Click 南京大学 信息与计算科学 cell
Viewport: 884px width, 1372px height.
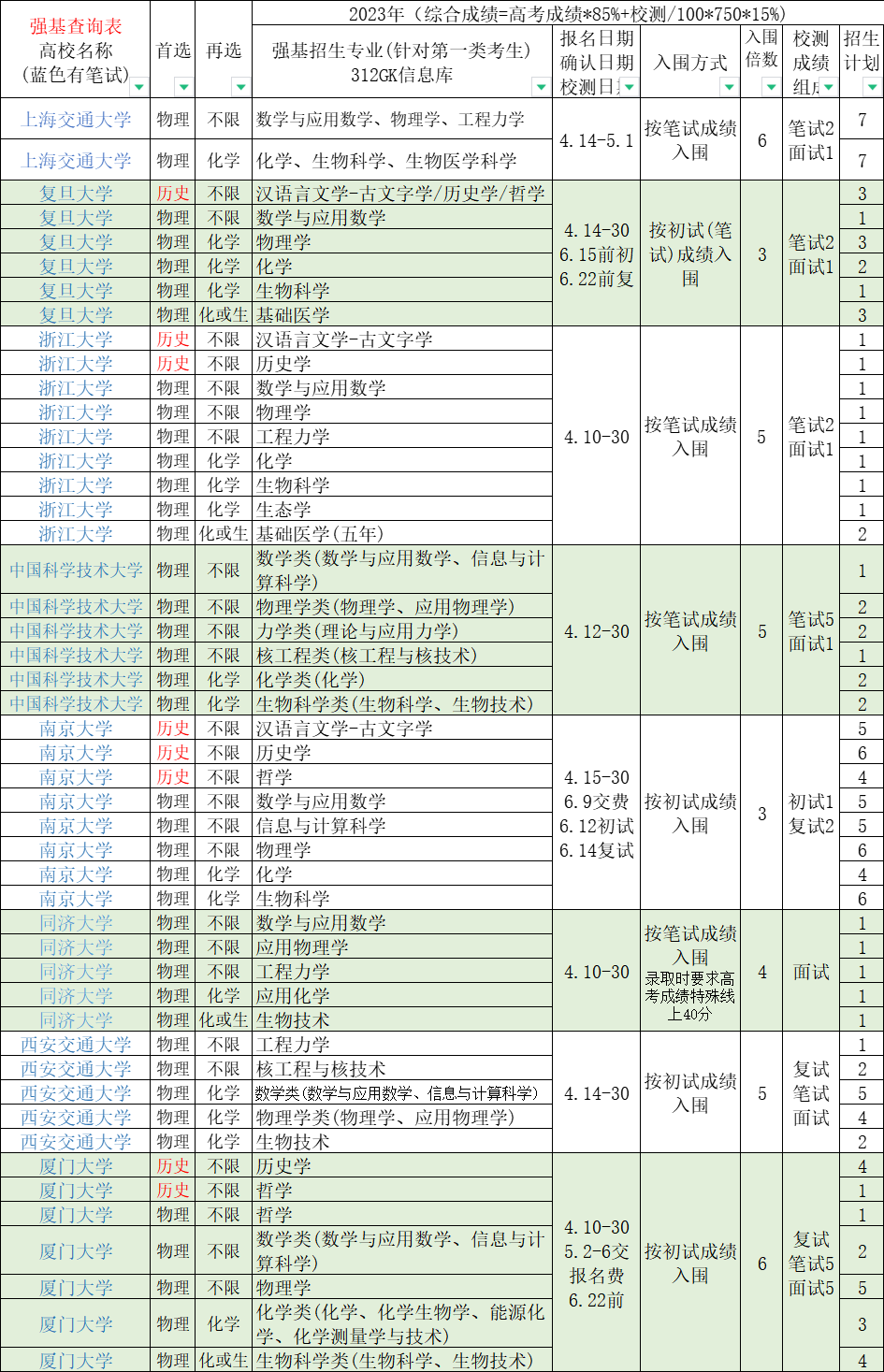[402, 825]
